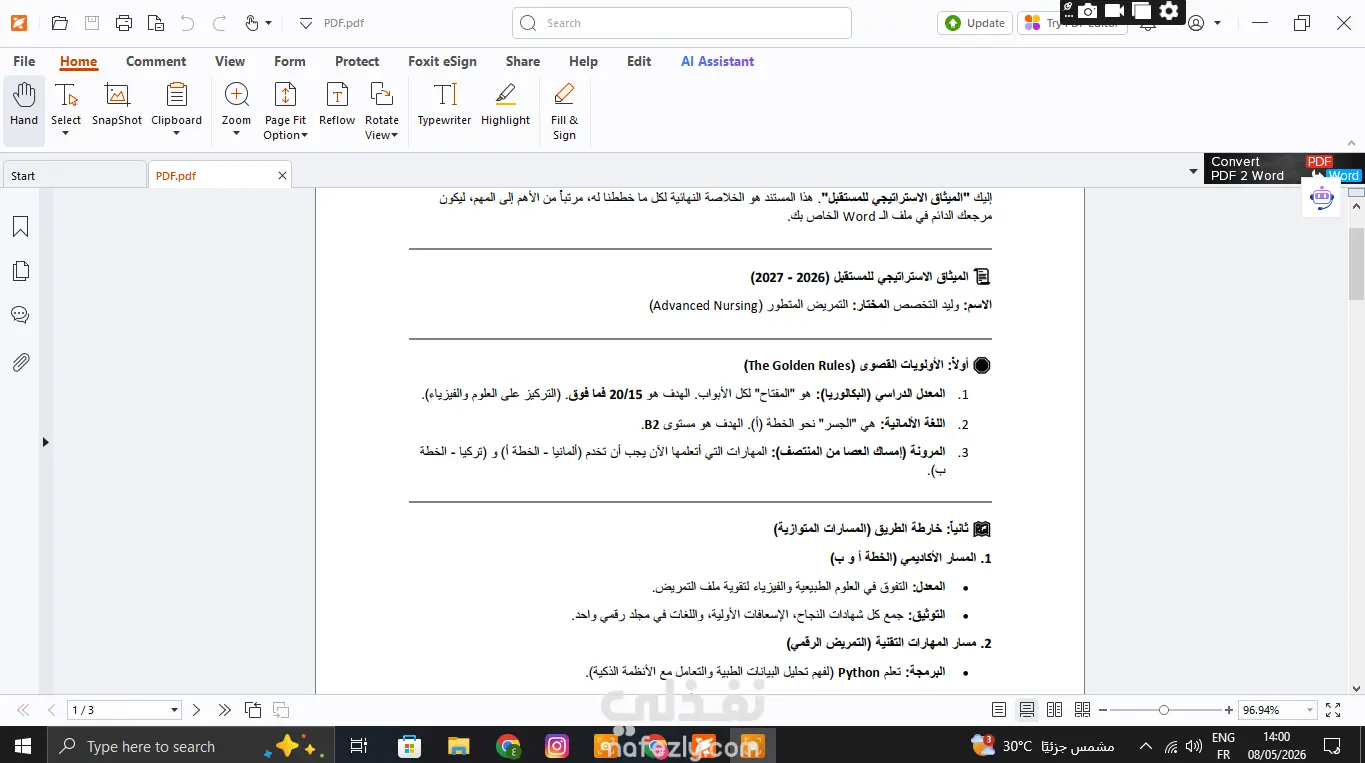Screen dimensions: 1365x763
Task: Switch to the View tab
Action: pos(230,61)
